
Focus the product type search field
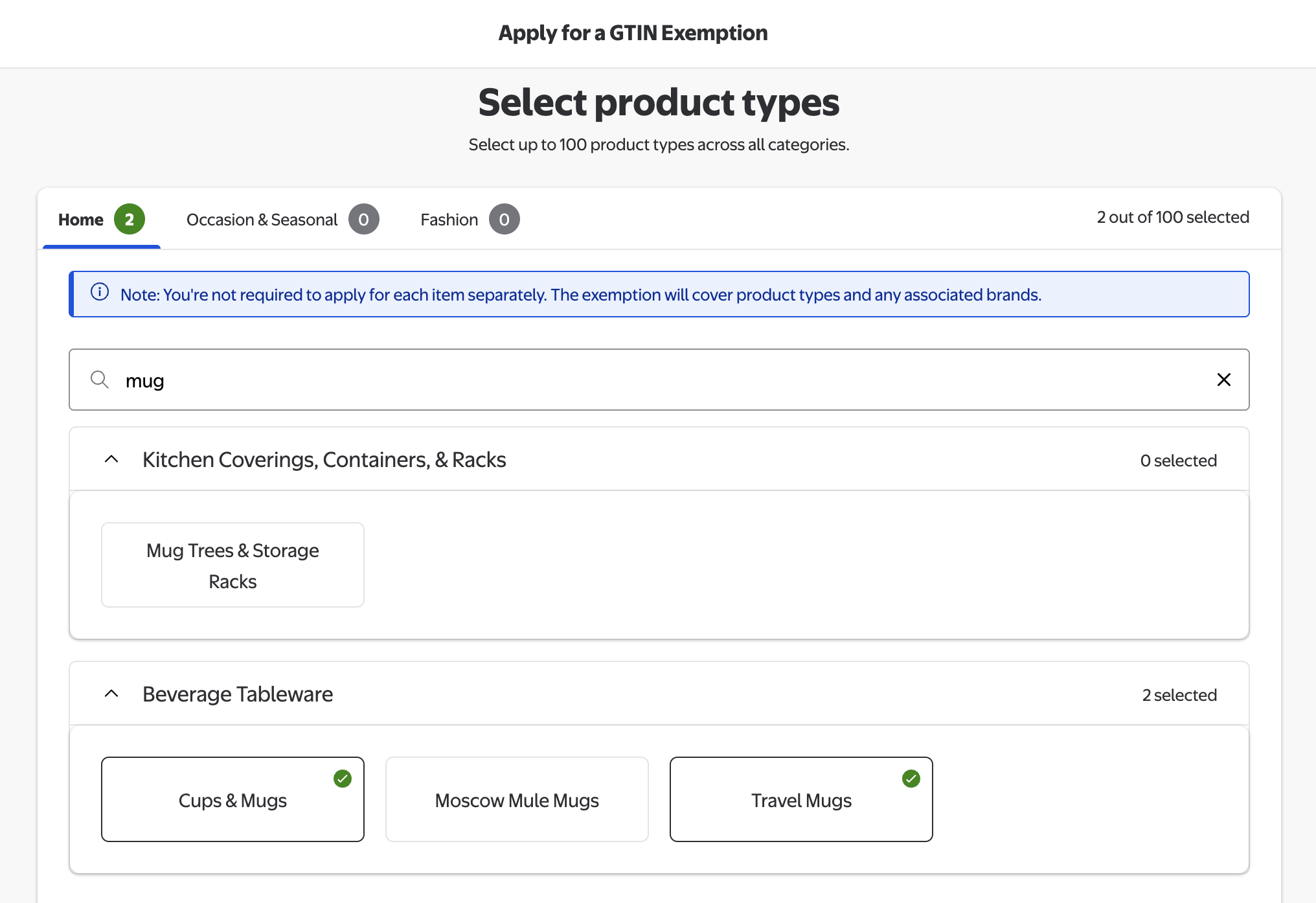(659, 380)
